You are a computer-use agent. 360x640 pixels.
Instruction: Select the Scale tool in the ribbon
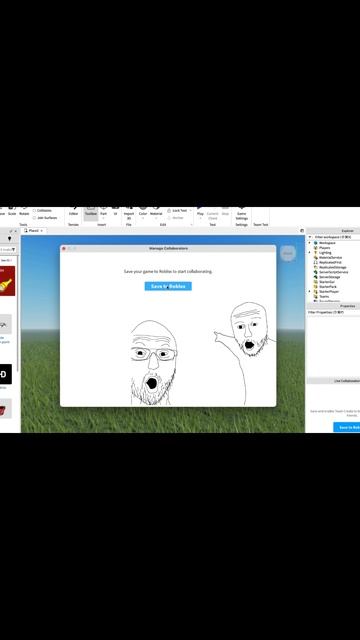click(x=12, y=211)
